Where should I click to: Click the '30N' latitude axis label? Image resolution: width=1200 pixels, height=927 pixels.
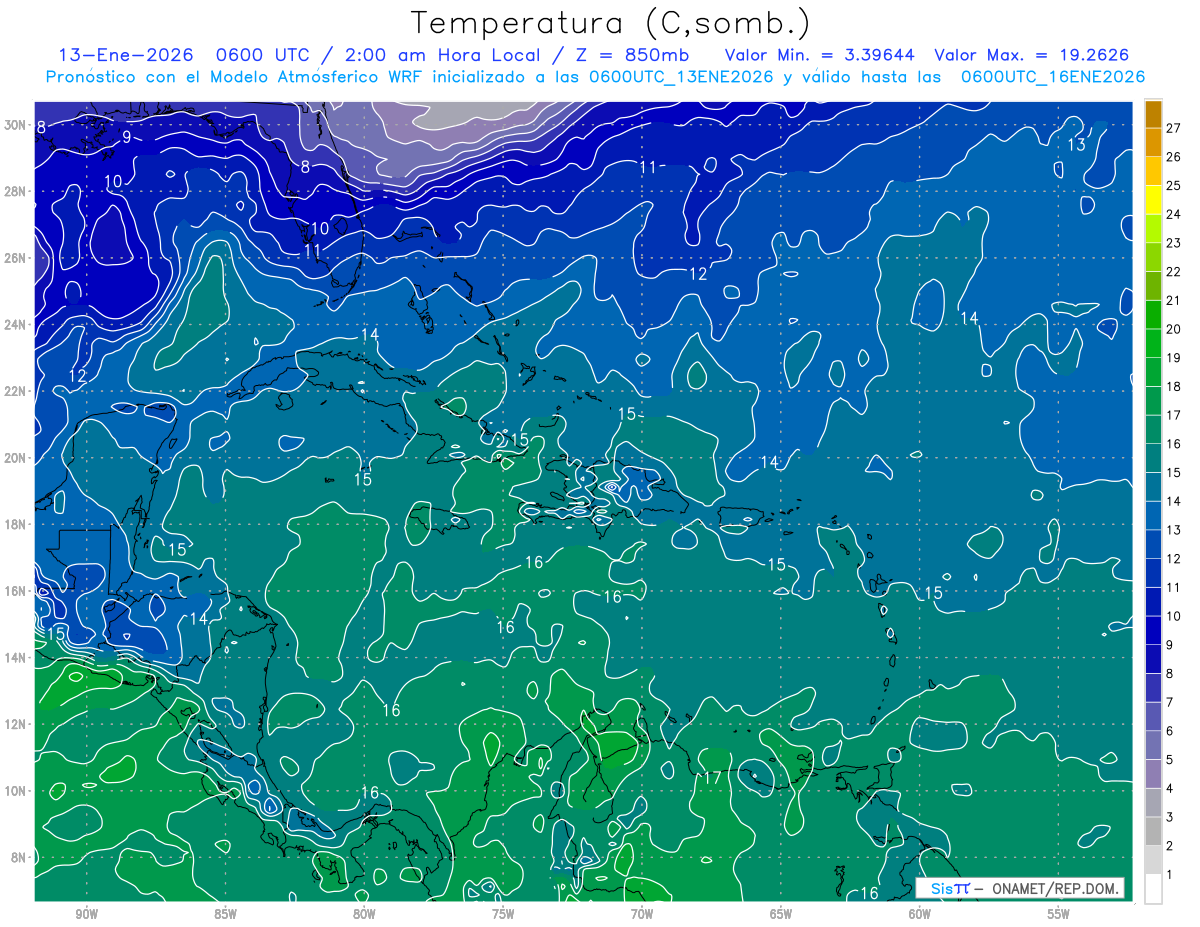coord(14,125)
